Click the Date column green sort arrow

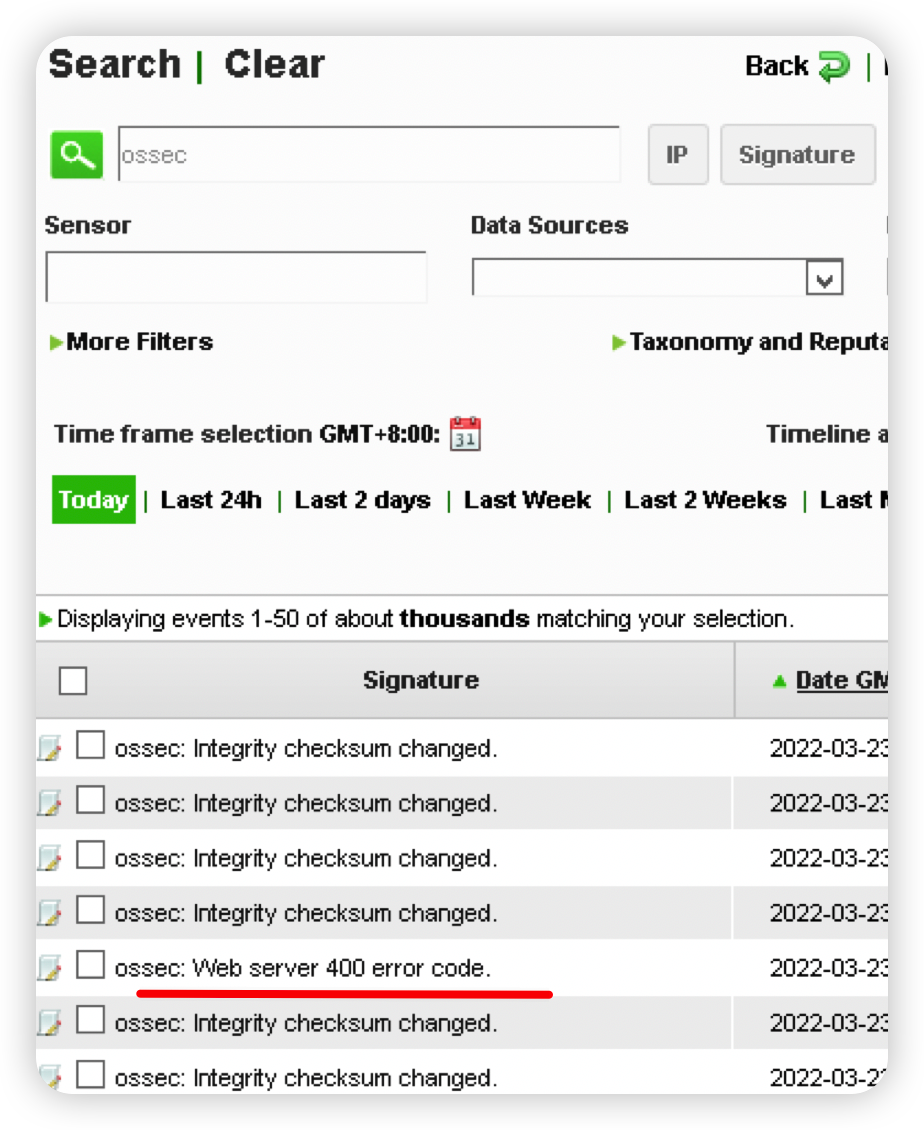pyautogui.click(x=779, y=681)
